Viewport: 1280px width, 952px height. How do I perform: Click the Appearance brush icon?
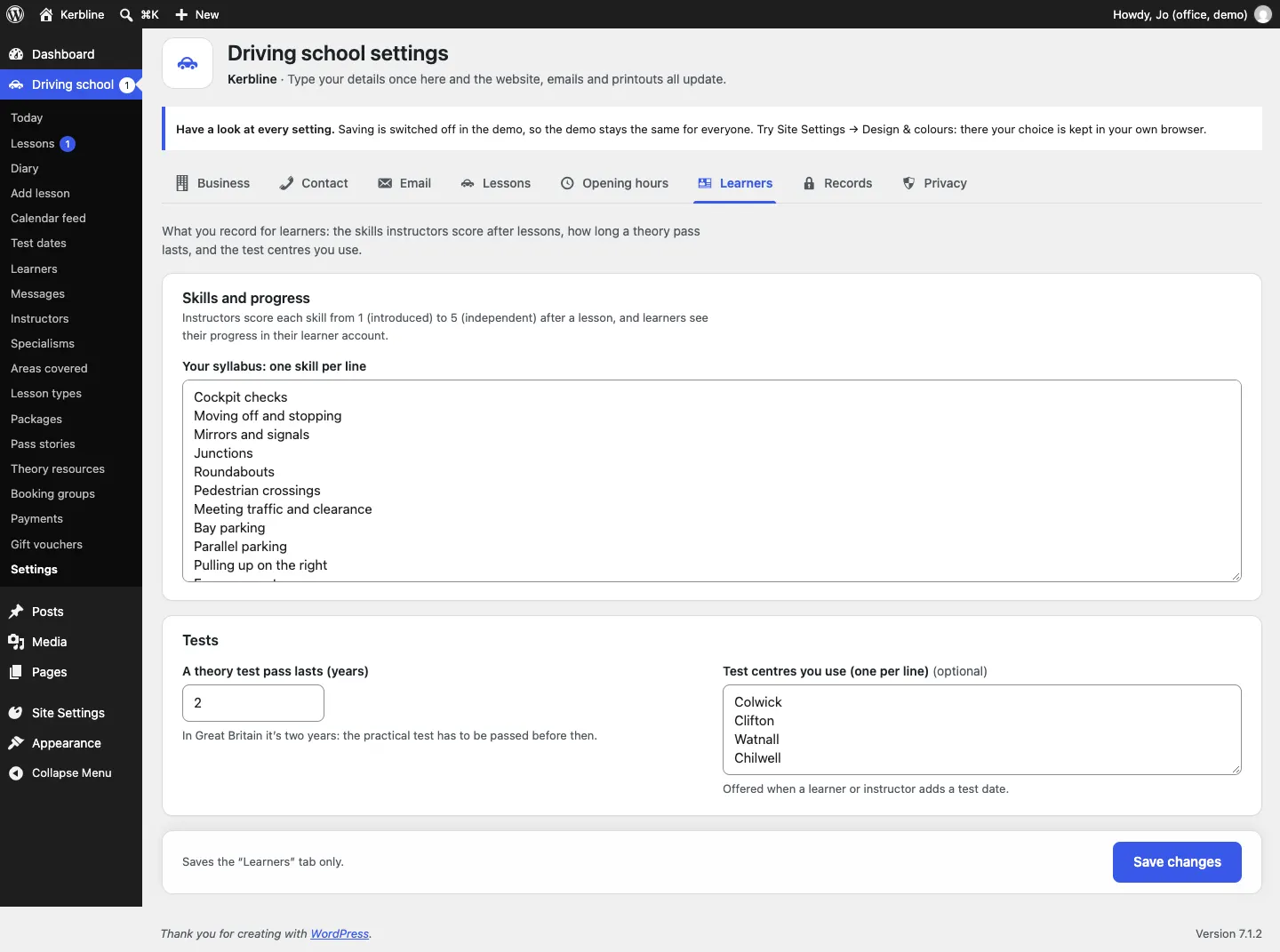click(x=16, y=743)
